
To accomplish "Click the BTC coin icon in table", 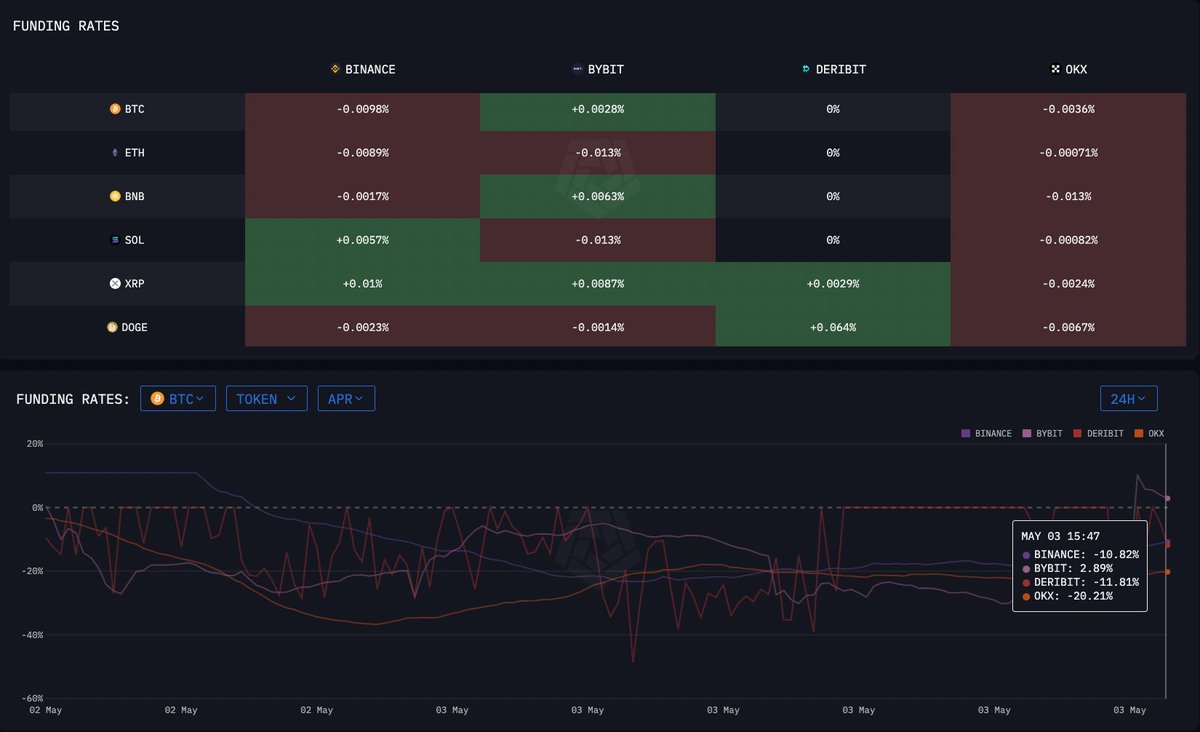I will tap(115, 109).
